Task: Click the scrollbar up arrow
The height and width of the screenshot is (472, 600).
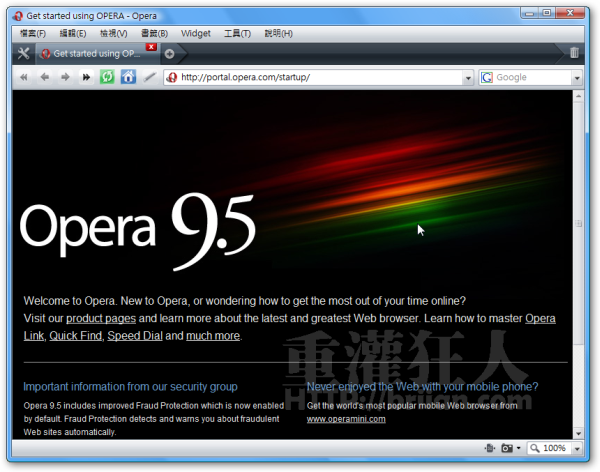Action: [578, 96]
